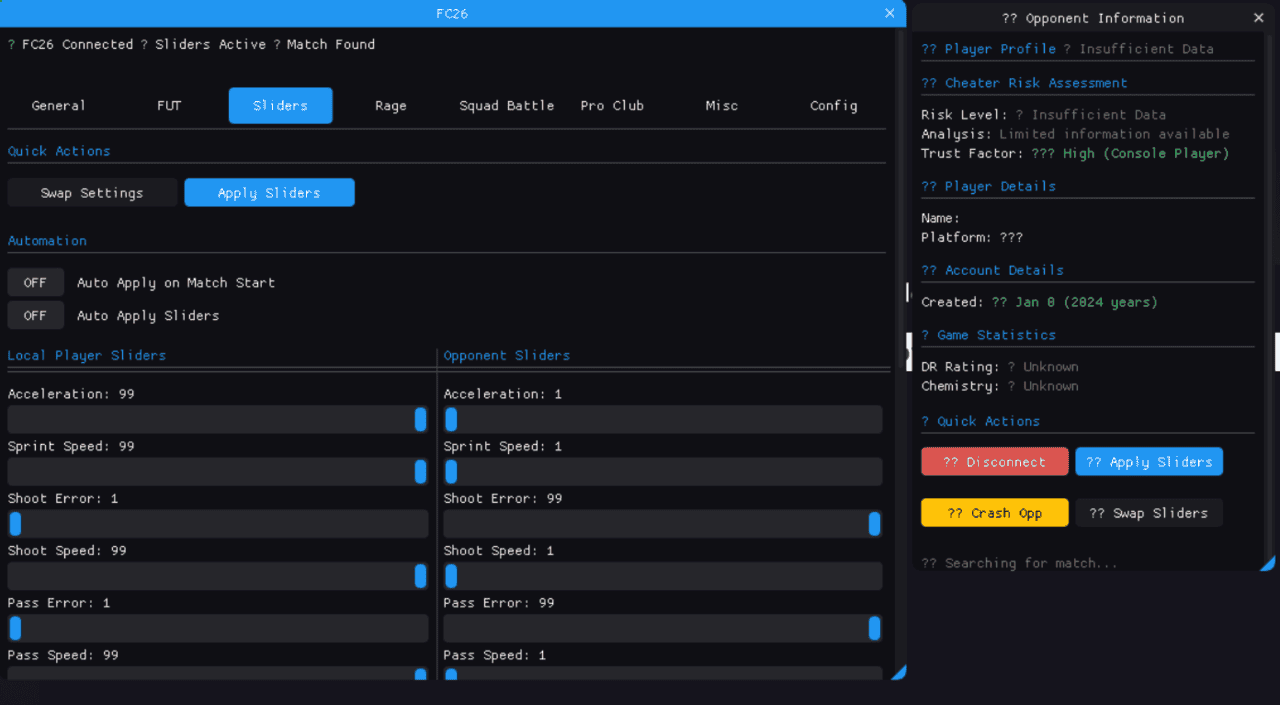Open the FUT tab
The image size is (1280, 705).
tap(169, 106)
